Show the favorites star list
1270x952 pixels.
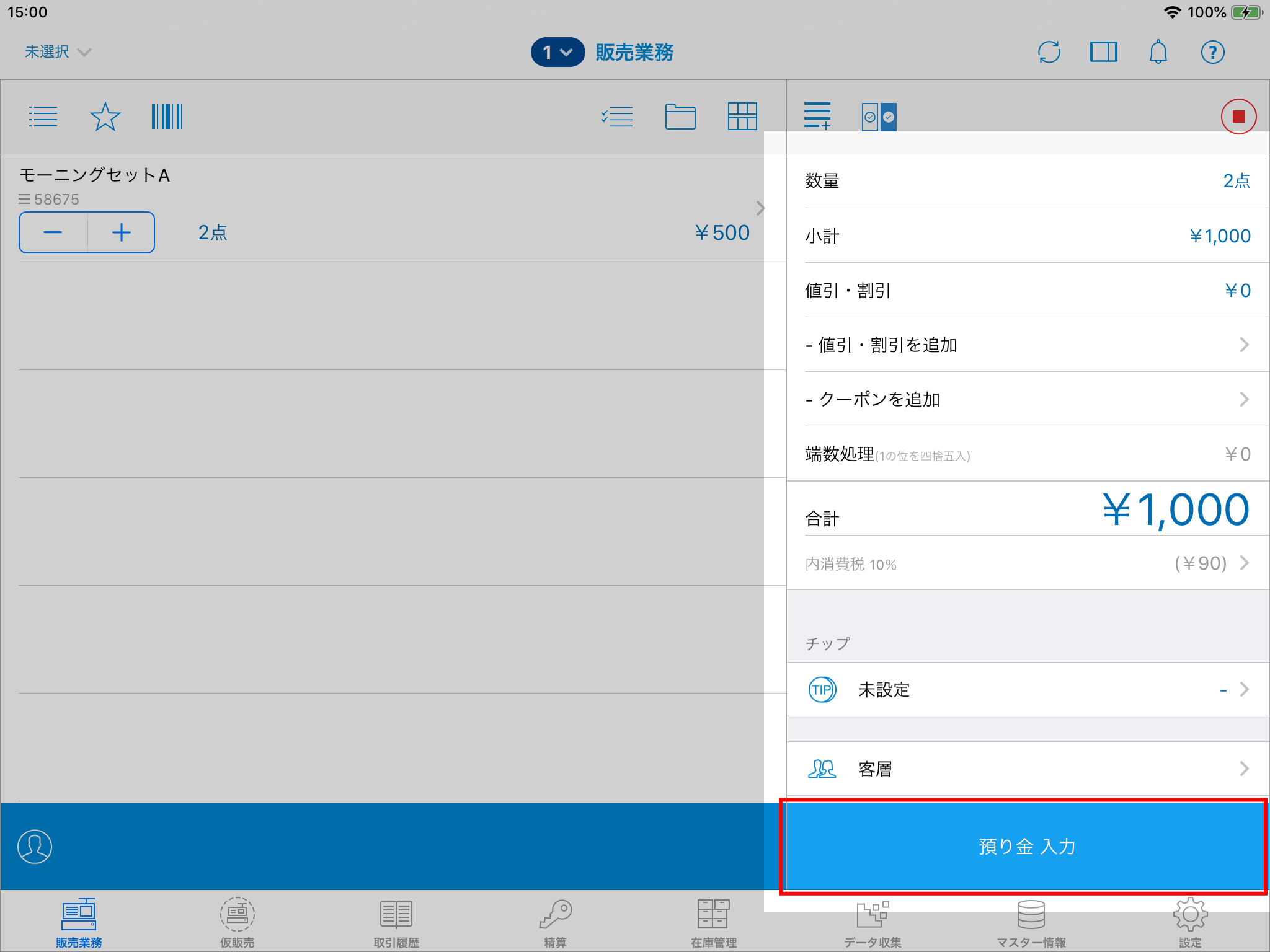[105, 117]
